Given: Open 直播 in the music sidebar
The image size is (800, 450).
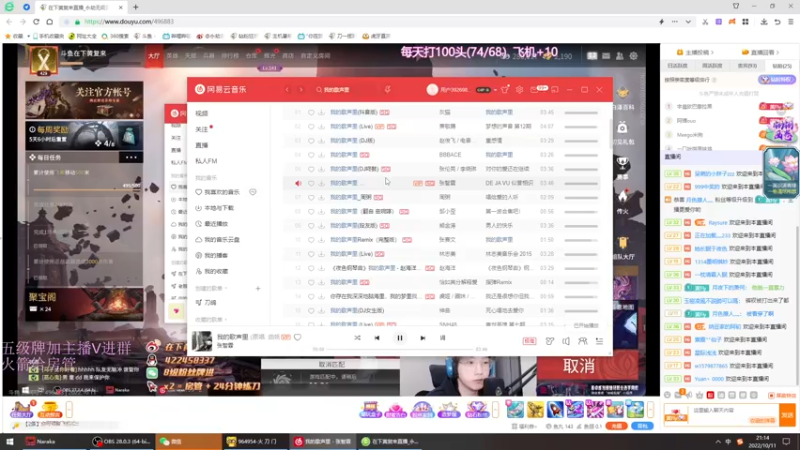Looking at the screenshot, I should [202, 145].
